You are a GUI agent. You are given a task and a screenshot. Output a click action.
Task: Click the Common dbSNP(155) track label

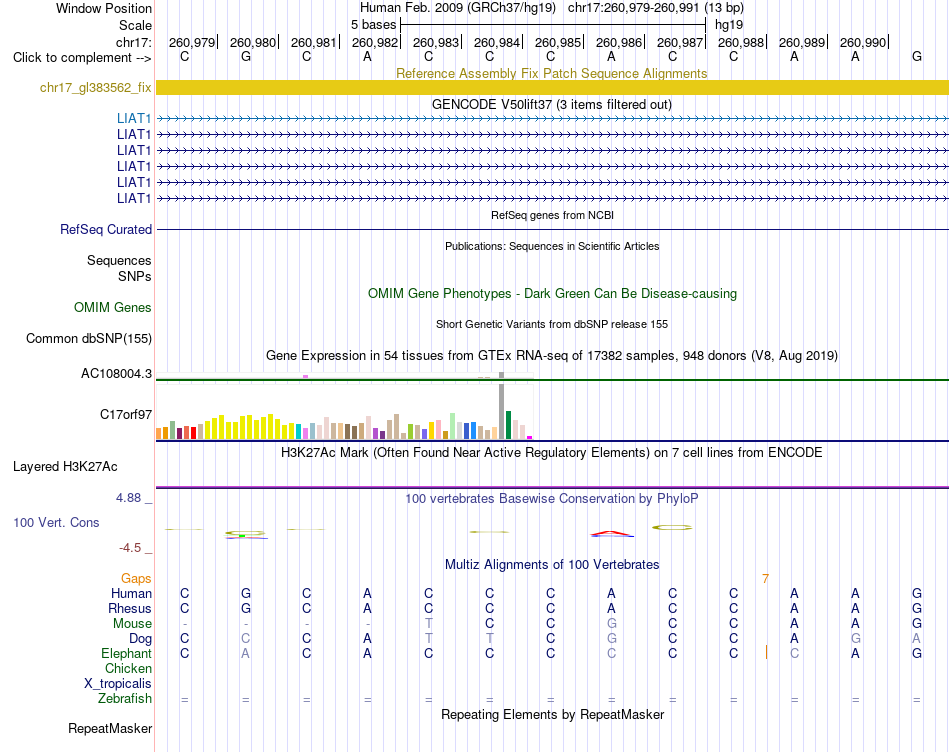point(88,339)
